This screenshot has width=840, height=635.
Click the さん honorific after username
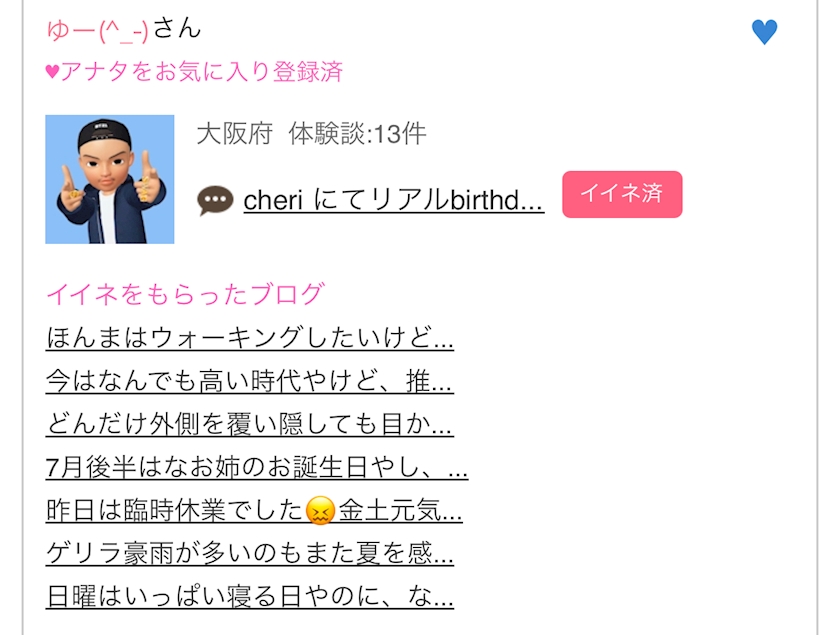177,28
